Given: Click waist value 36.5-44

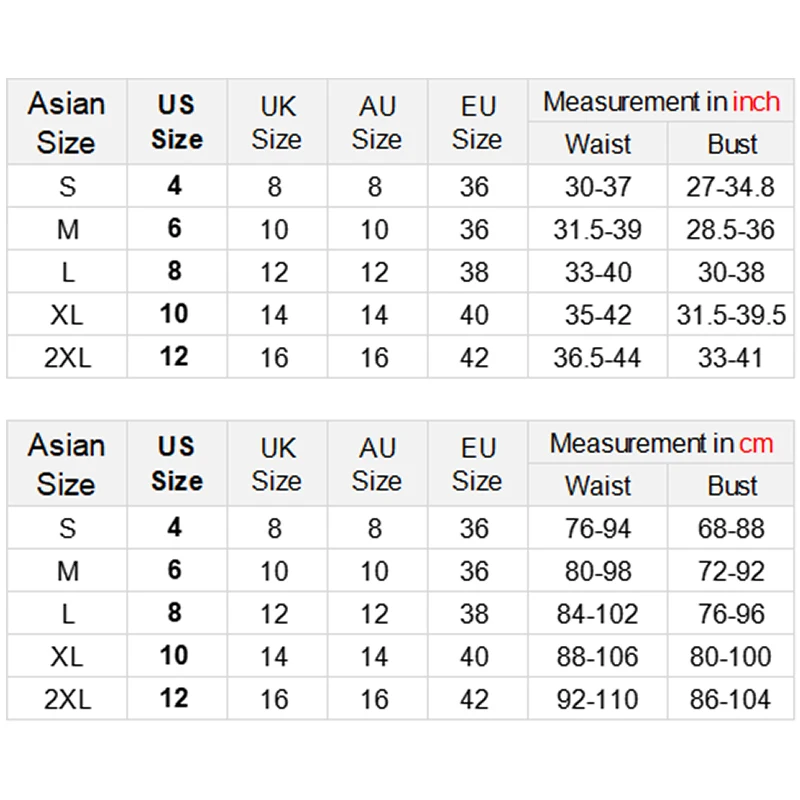Looking at the screenshot, I should point(597,358).
